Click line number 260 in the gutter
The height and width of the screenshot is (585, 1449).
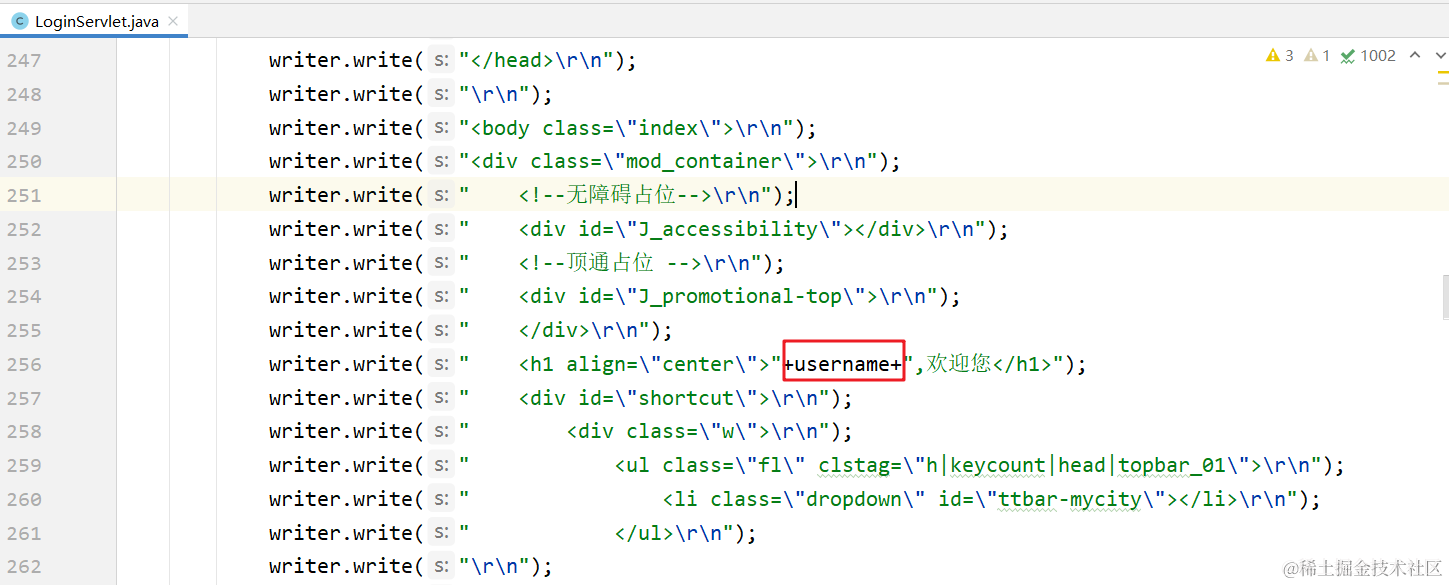24,500
